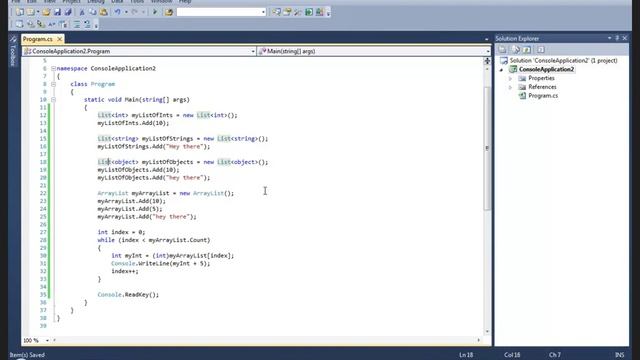640x360 pixels.
Task: Click the Paste clipboard icon
Action: [x=104, y=12]
